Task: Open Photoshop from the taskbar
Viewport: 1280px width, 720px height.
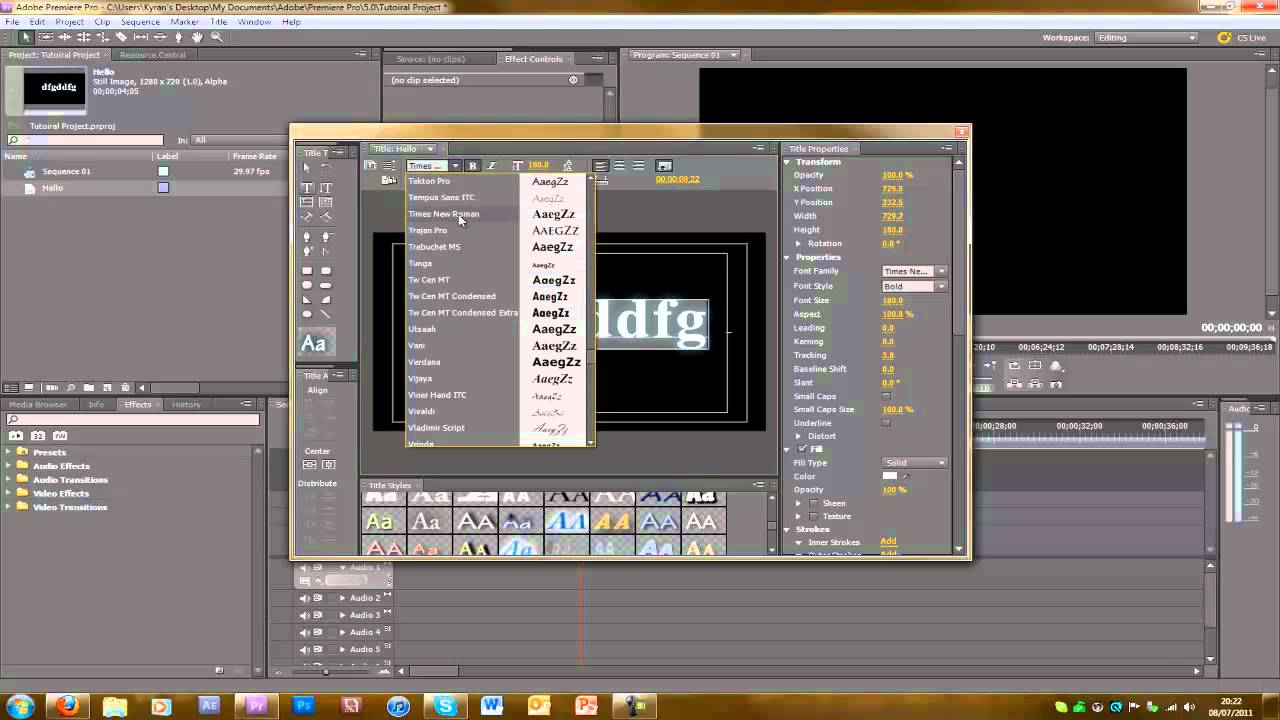Action: 303,706
